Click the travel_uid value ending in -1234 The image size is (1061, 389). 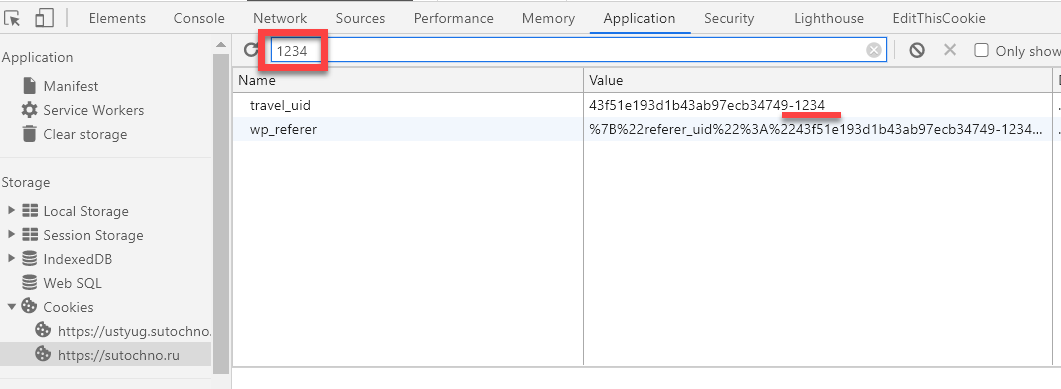tap(707, 106)
